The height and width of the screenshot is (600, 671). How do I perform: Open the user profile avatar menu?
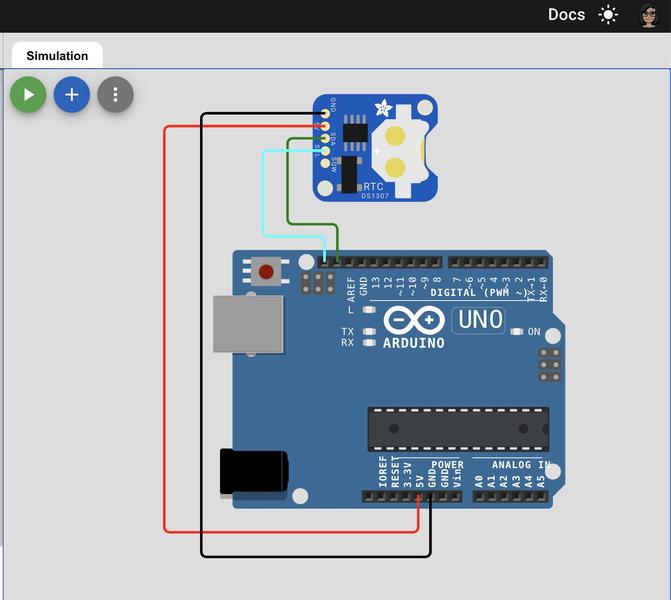coord(649,16)
